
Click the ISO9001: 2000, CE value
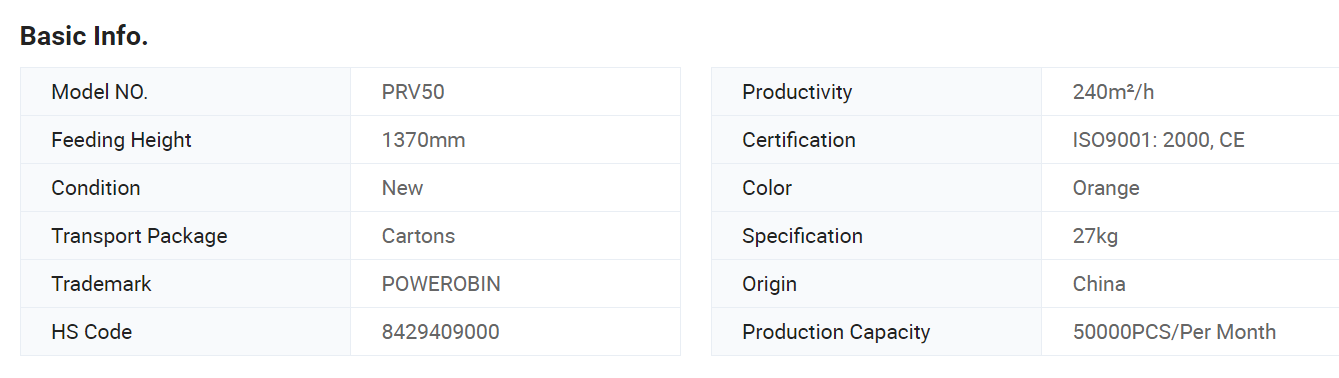pyautogui.click(x=1158, y=140)
